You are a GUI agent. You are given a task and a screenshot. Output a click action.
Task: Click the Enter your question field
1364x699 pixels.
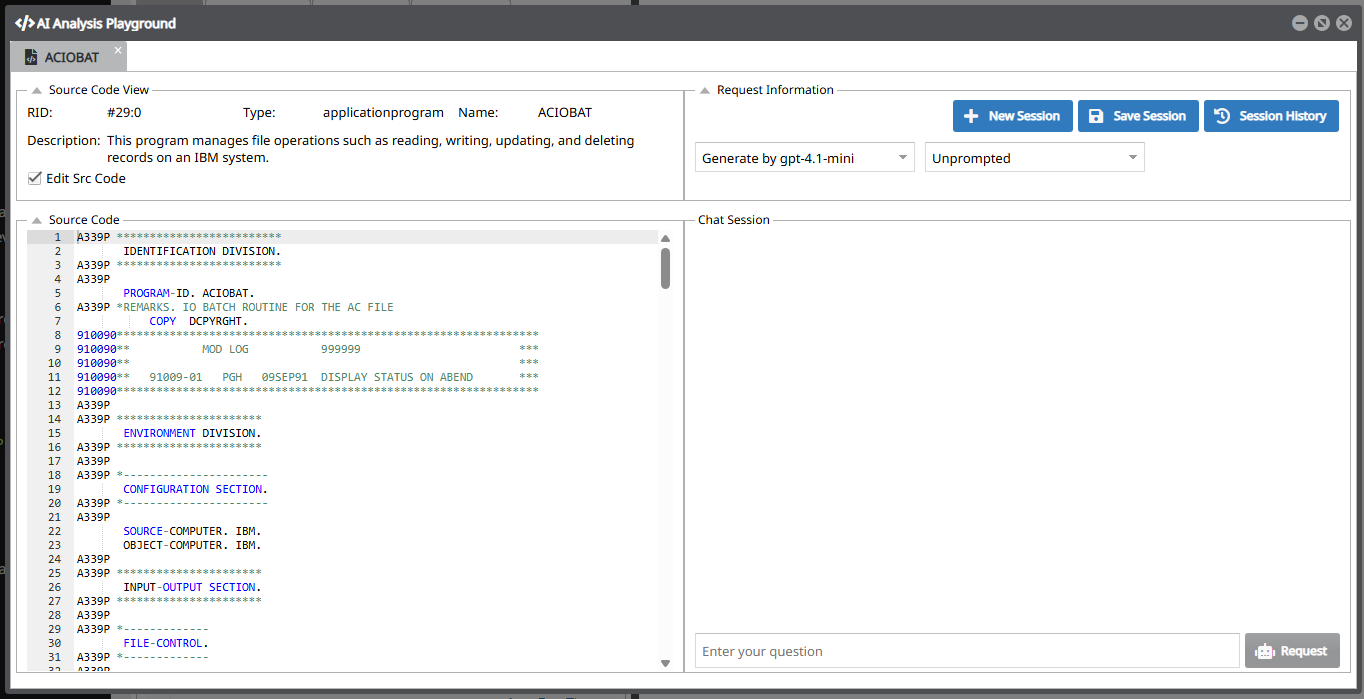(966, 651)
